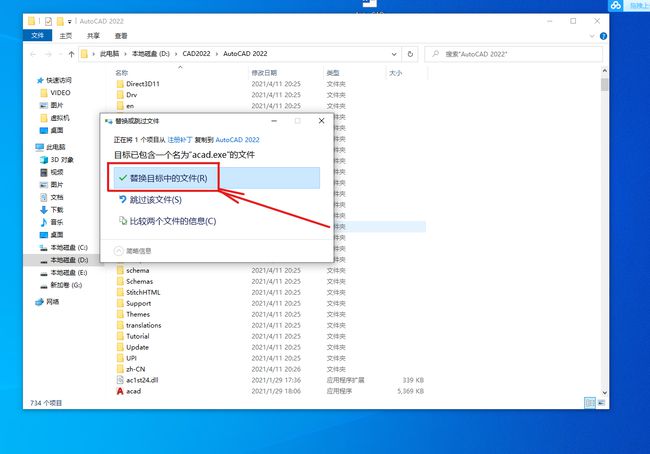Open 网络 in navigation pane

[x=47, y=301]
